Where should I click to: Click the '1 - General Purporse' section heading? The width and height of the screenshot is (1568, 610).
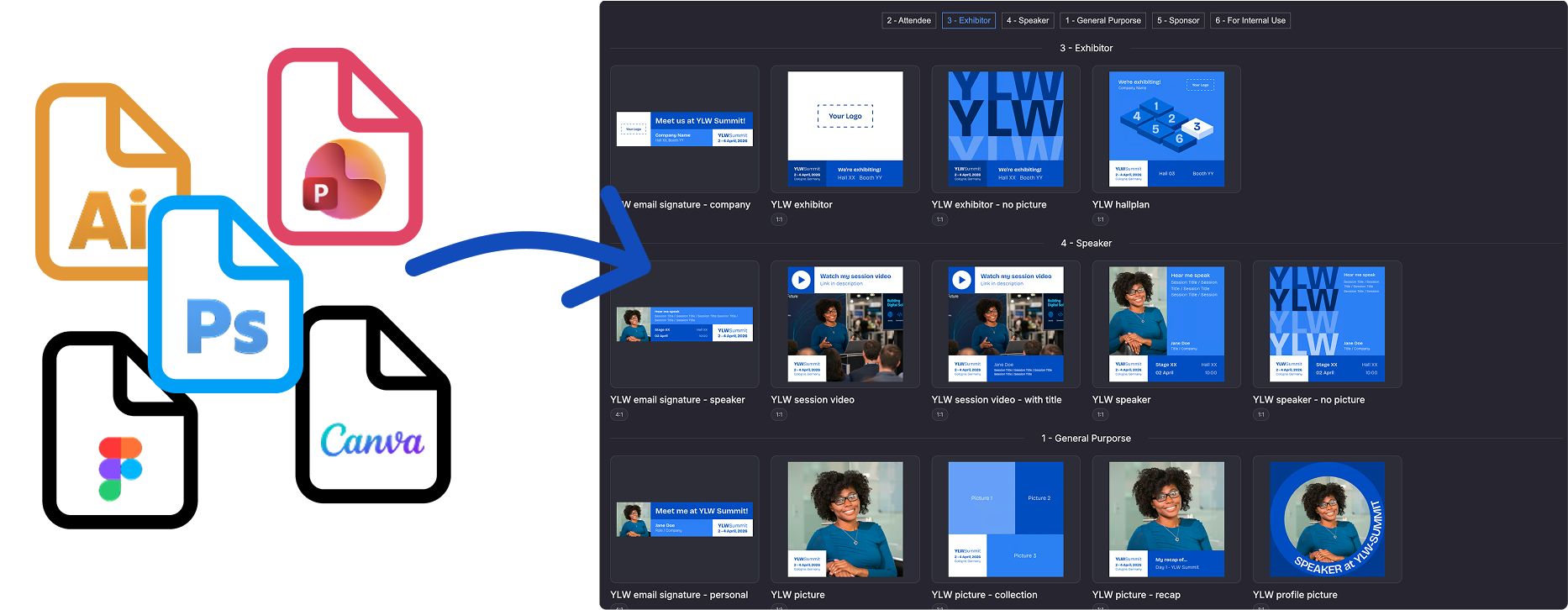pos(1086,439)
